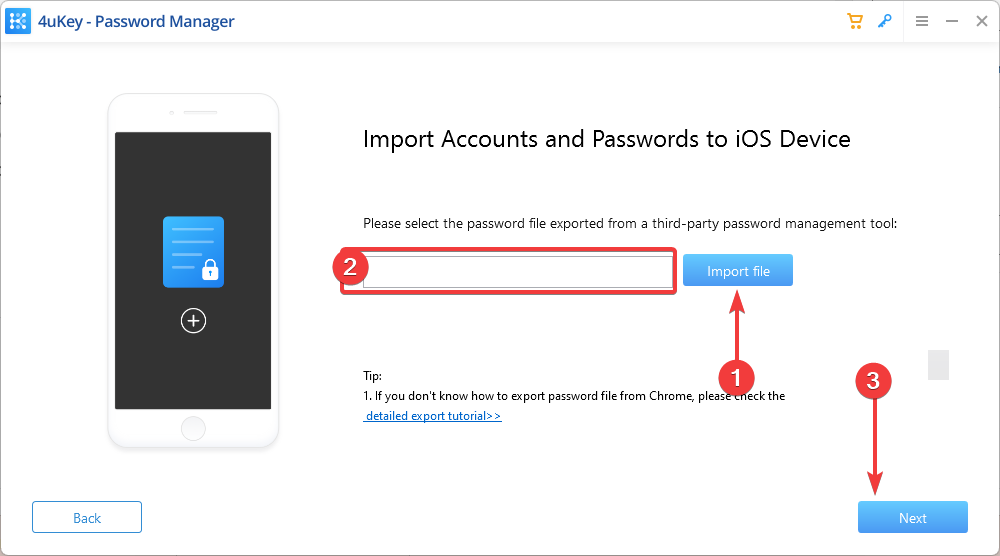1000x556 pixels.
Task: Focus the password file path field
Action: [x=518, y=272]
